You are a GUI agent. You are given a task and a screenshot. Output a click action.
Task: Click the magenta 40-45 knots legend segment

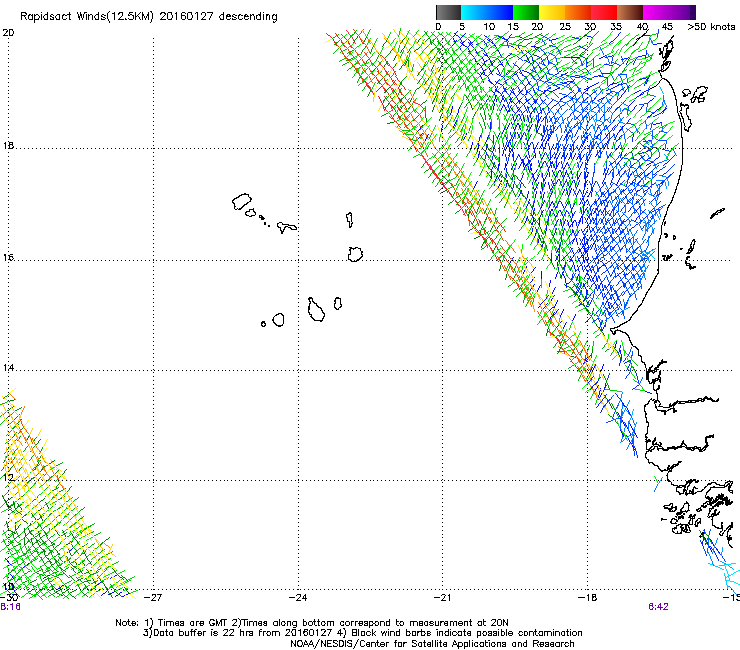[656, 12]
